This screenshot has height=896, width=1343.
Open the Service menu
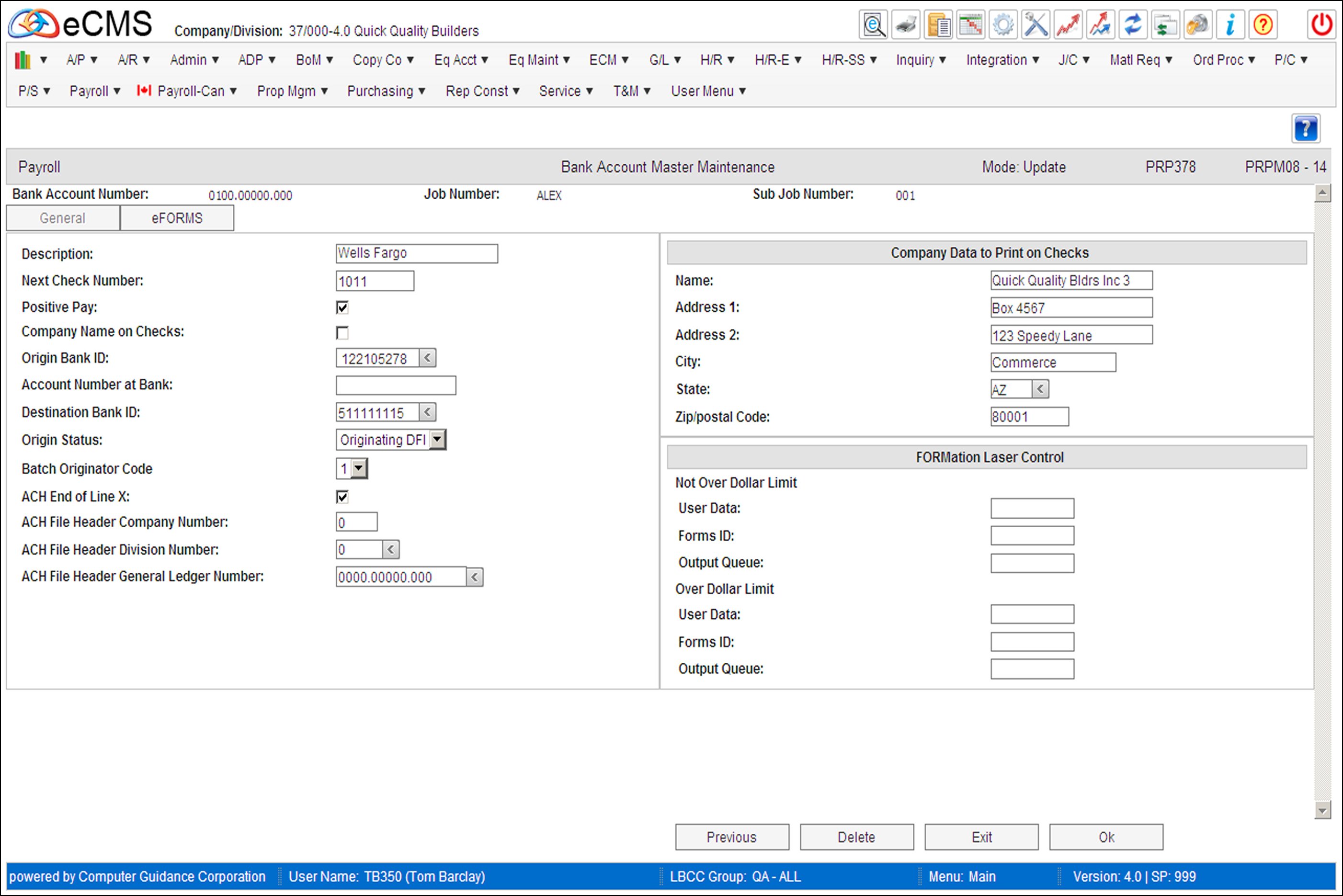coord(566,91)
